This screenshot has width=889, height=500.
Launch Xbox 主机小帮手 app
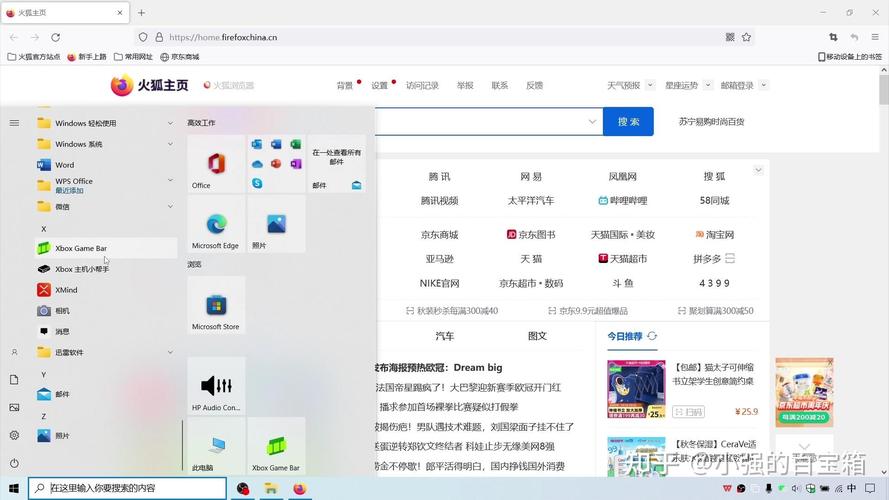pyautogui.click(x=106, y=269)
